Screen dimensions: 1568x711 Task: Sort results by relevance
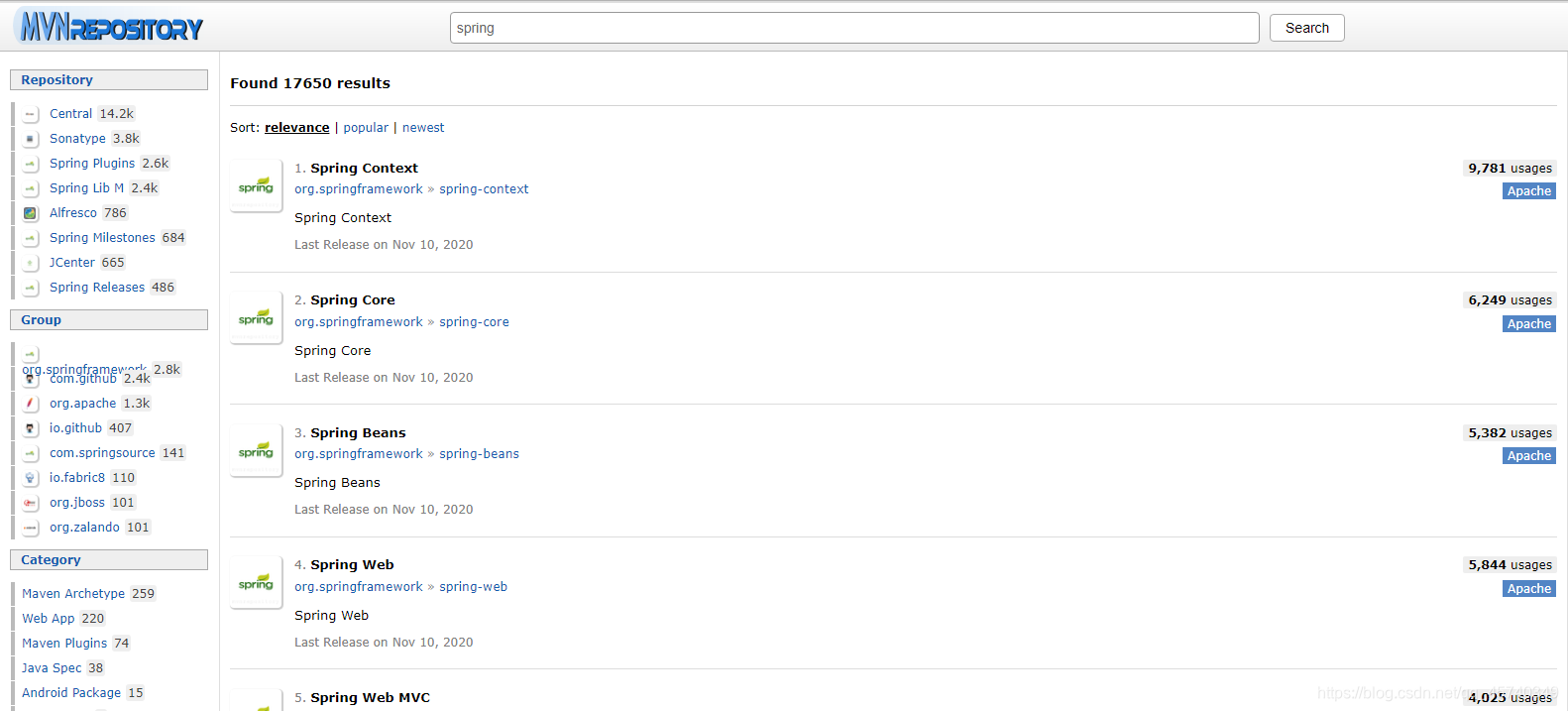(296, 128)
